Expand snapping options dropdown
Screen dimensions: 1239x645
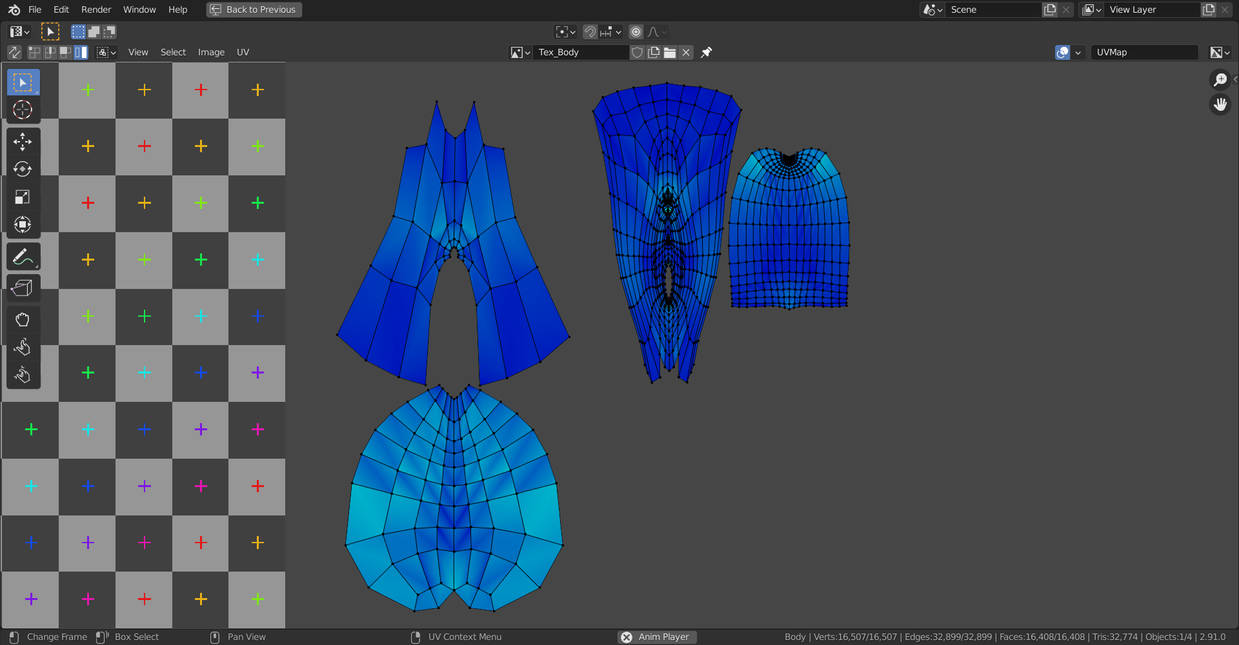pyautogui.click(x=609, y=32)
